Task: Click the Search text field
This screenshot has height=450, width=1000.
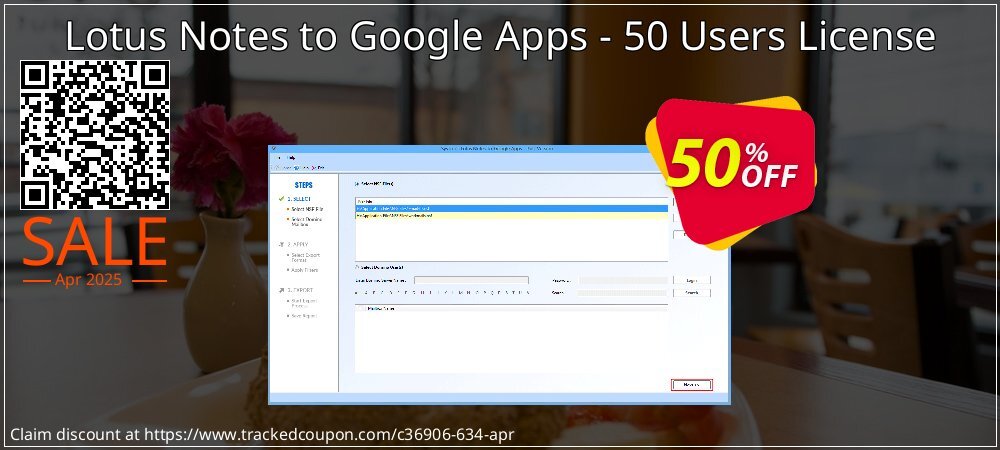Action: click(622, 293)
